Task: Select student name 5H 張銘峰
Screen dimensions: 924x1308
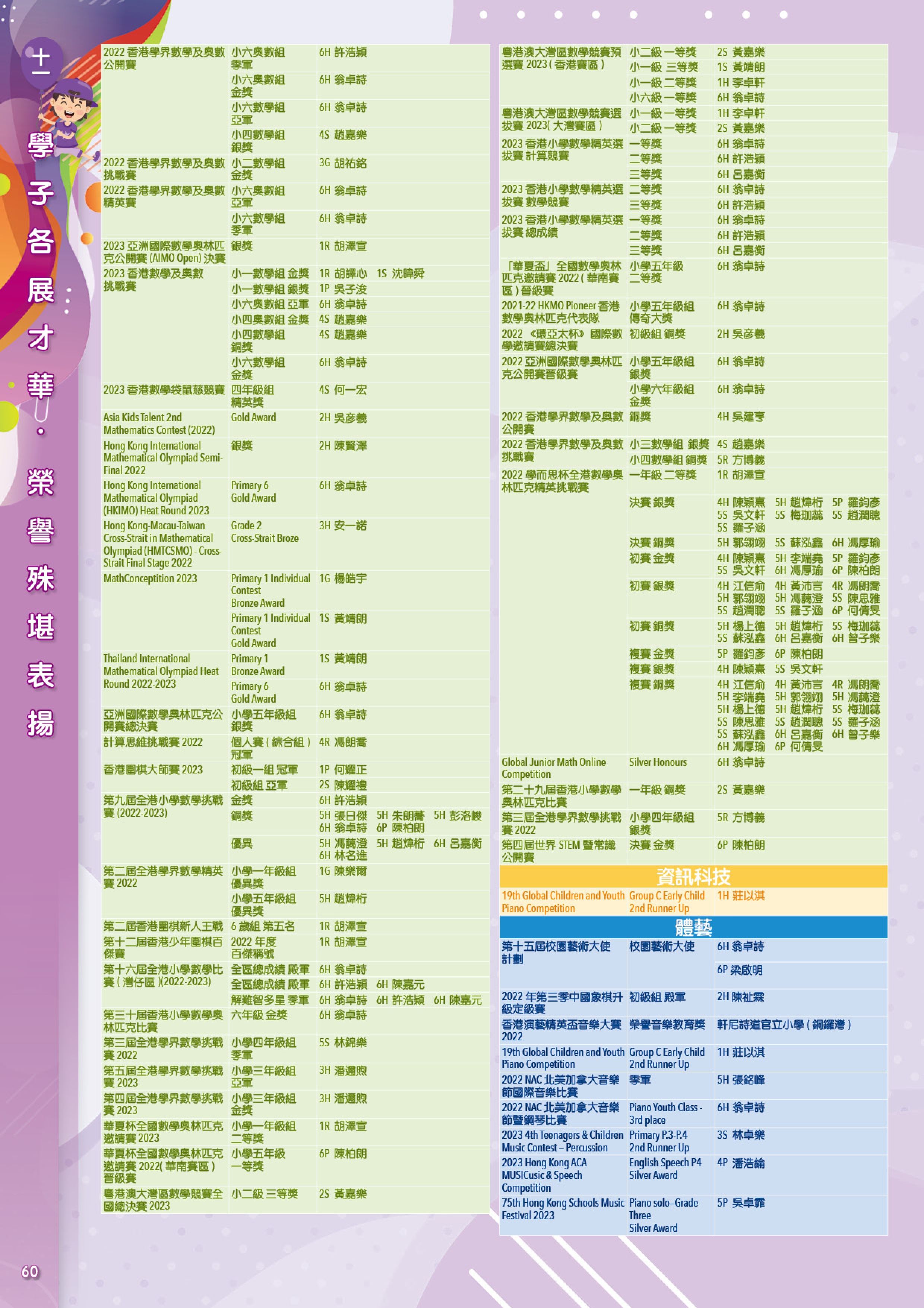Action: [741, 1080]
